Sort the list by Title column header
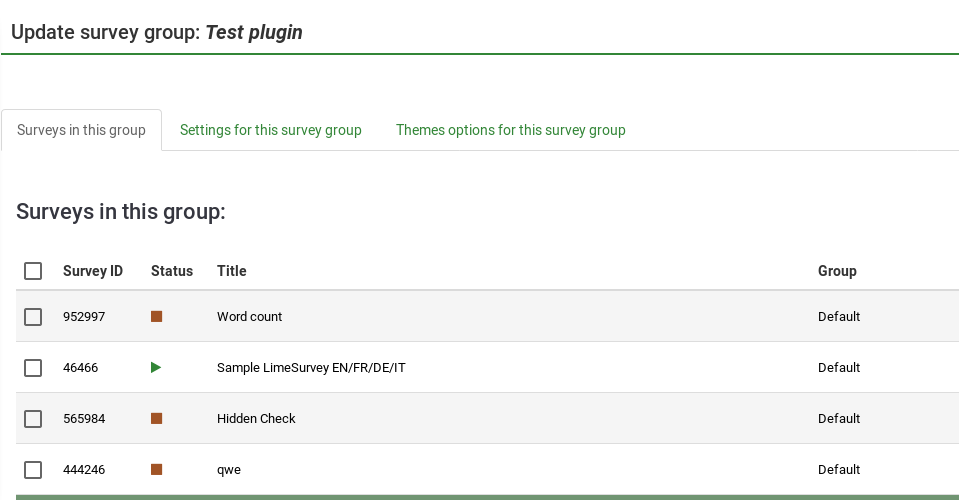This screenshot has height=500, width=959. click(x=231, y=271)
